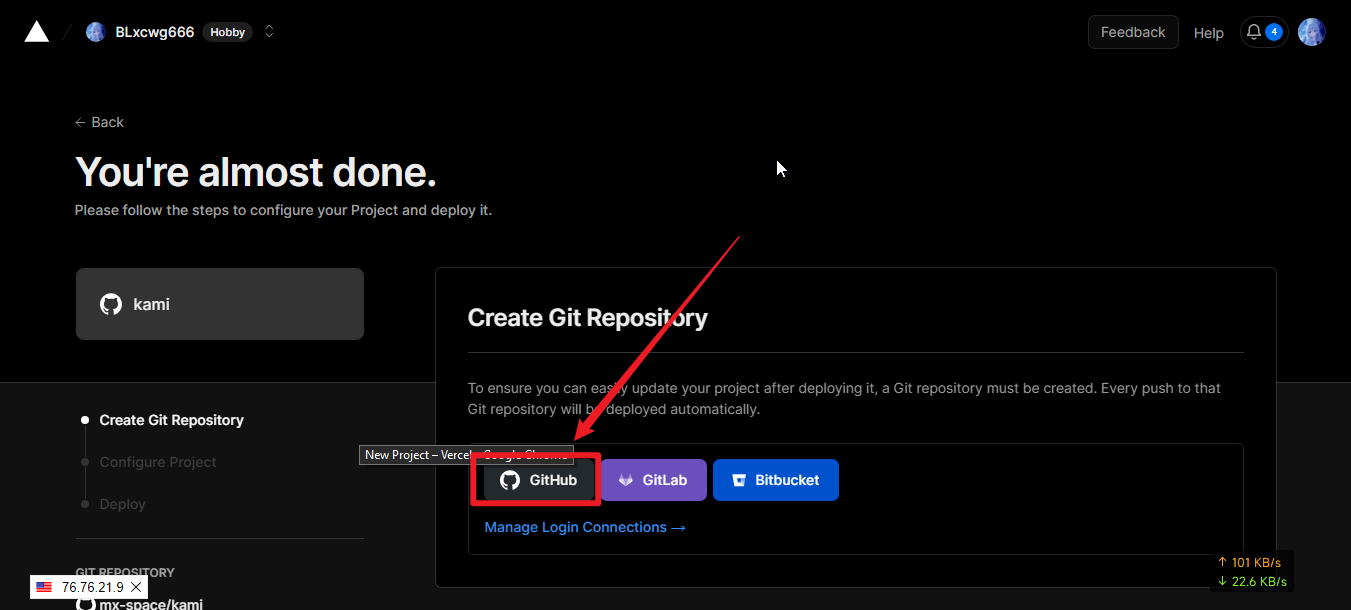Go to the Help link
The image size is (1351, 610).
[1208, 33]
